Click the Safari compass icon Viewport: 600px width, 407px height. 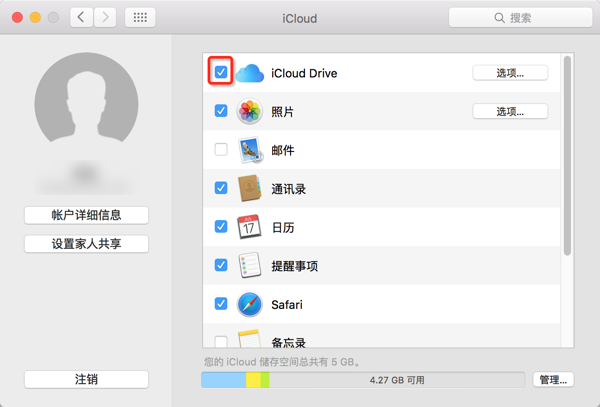pos(249,304)
